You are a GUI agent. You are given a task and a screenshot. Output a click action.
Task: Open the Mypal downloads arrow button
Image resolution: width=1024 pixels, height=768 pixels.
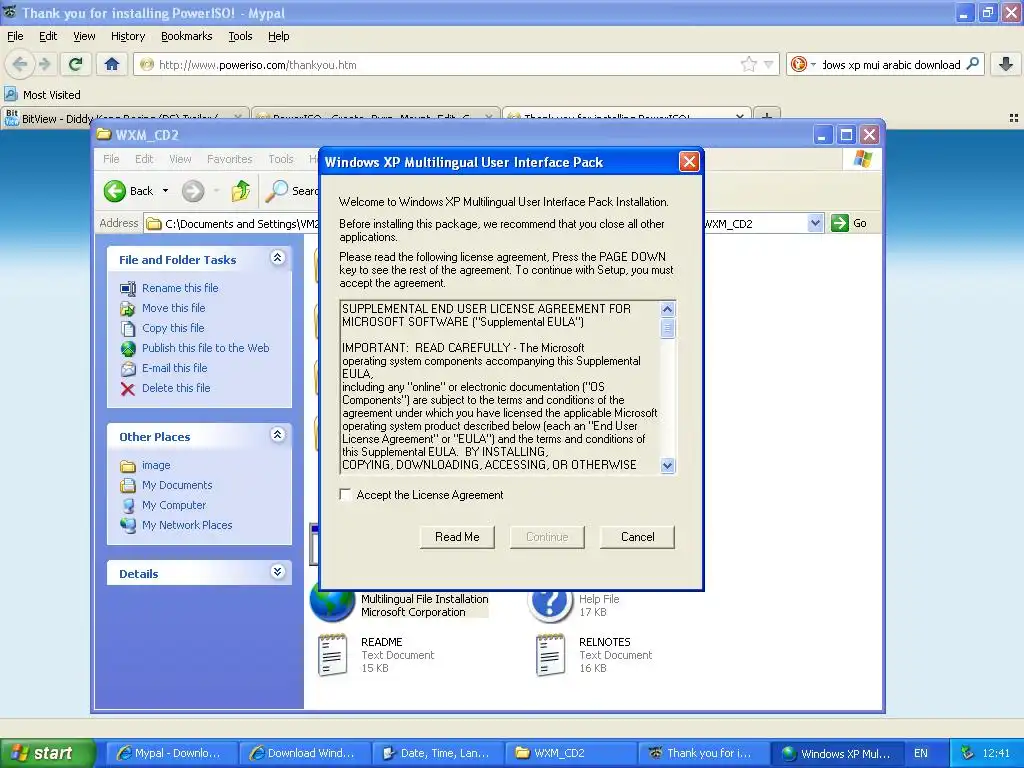coord(1006,64)
